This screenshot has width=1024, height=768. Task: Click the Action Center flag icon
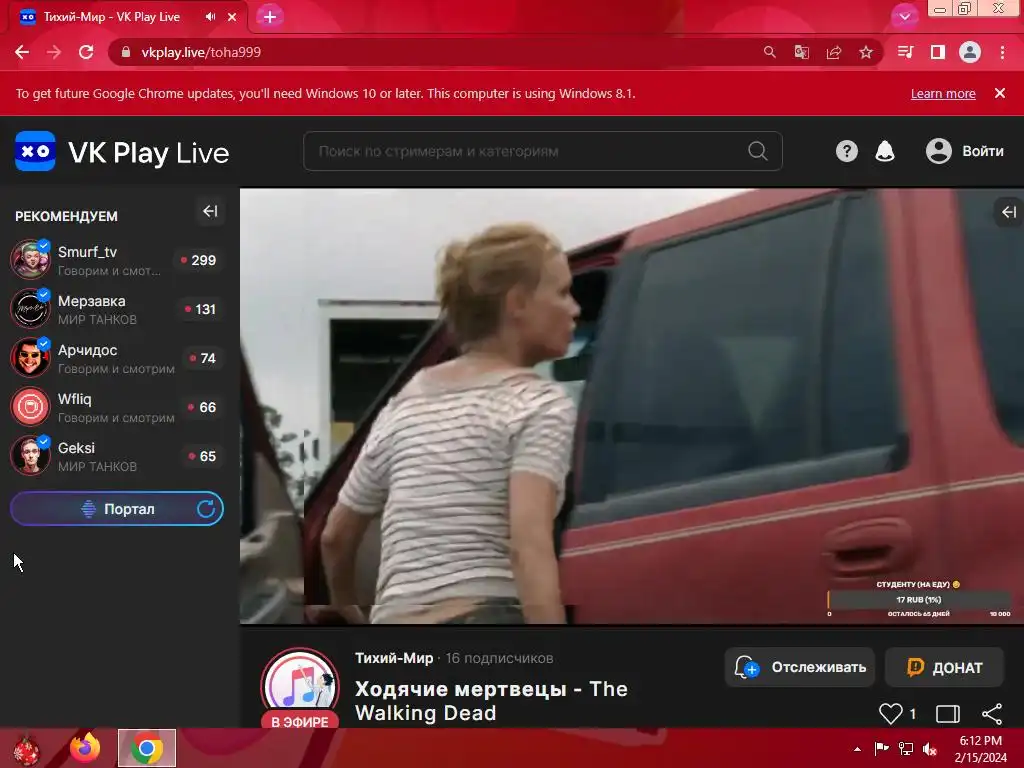[881, 749]
